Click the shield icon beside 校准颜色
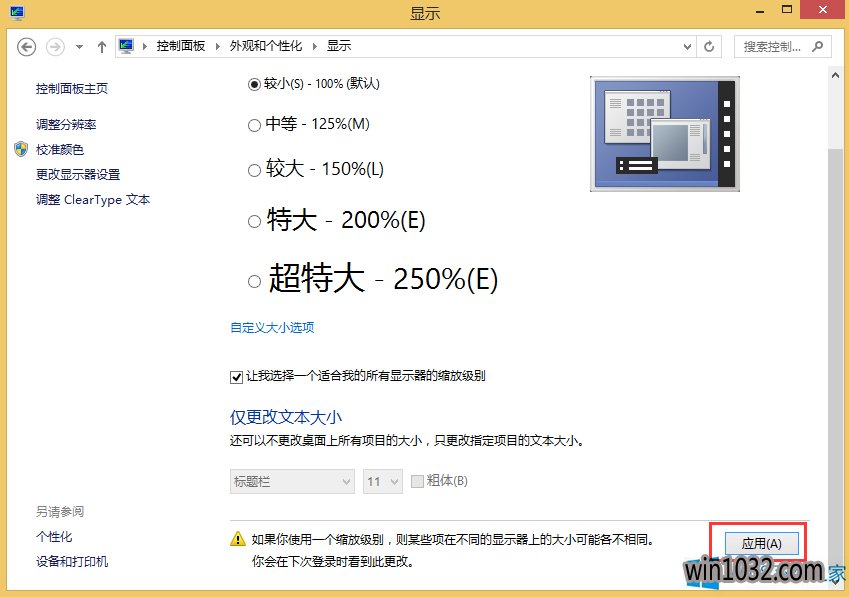This screenshot has height=597, width=849. [21, 149]
